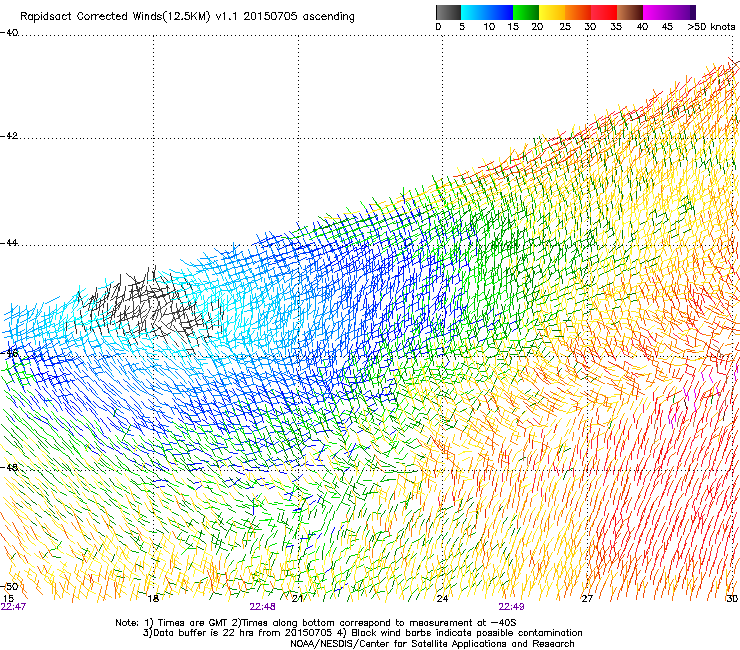Viewport: 740px width, 650px height.
Task: Click the '24' longitude axis label
Action: (442, 599)
